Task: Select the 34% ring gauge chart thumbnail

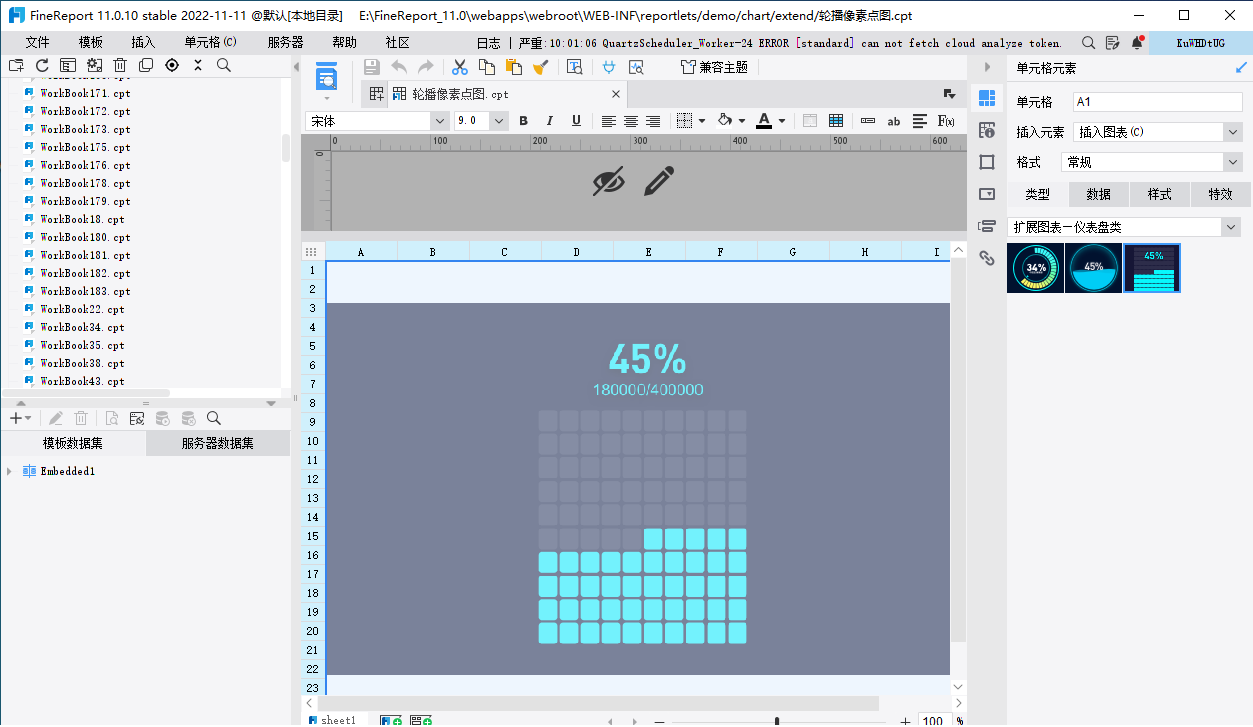Action: [x=1035, y=268]
